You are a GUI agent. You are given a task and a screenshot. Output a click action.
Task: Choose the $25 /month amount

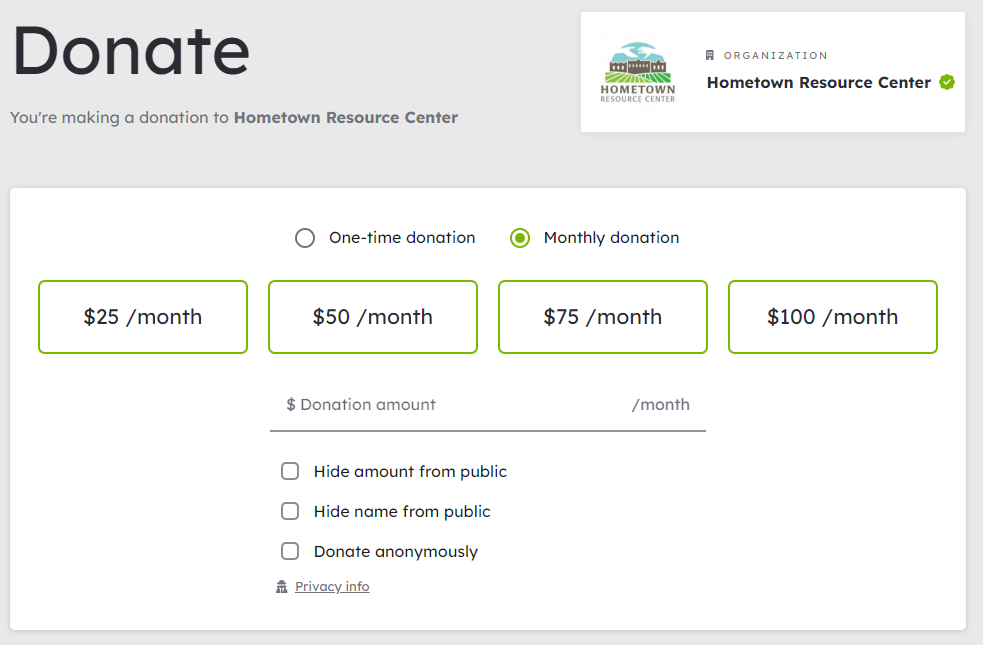(143, 317)
